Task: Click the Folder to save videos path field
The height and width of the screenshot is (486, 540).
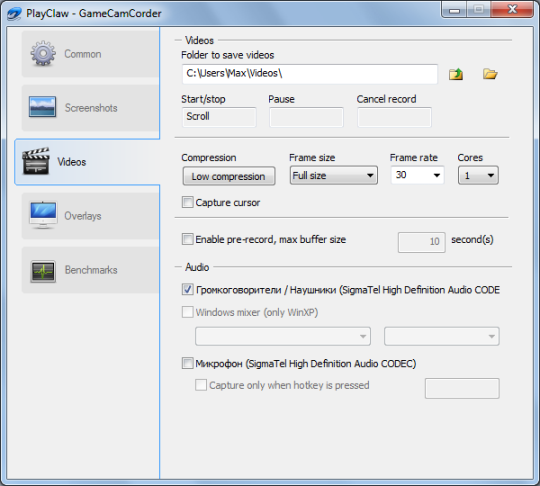Action: pyautogui.click(x=310, y=74)
